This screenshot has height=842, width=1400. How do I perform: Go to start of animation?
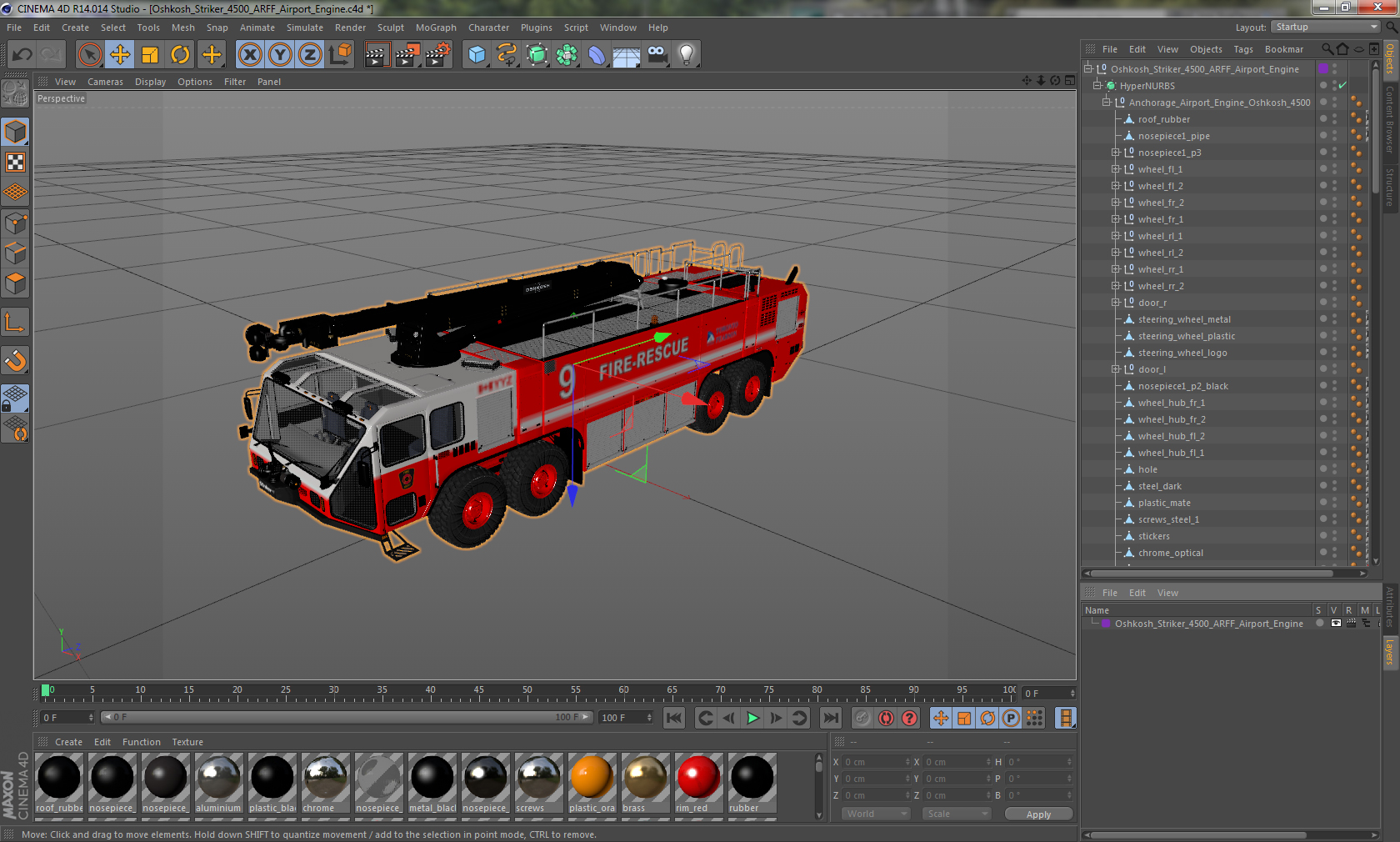click(x=674, y=718)
